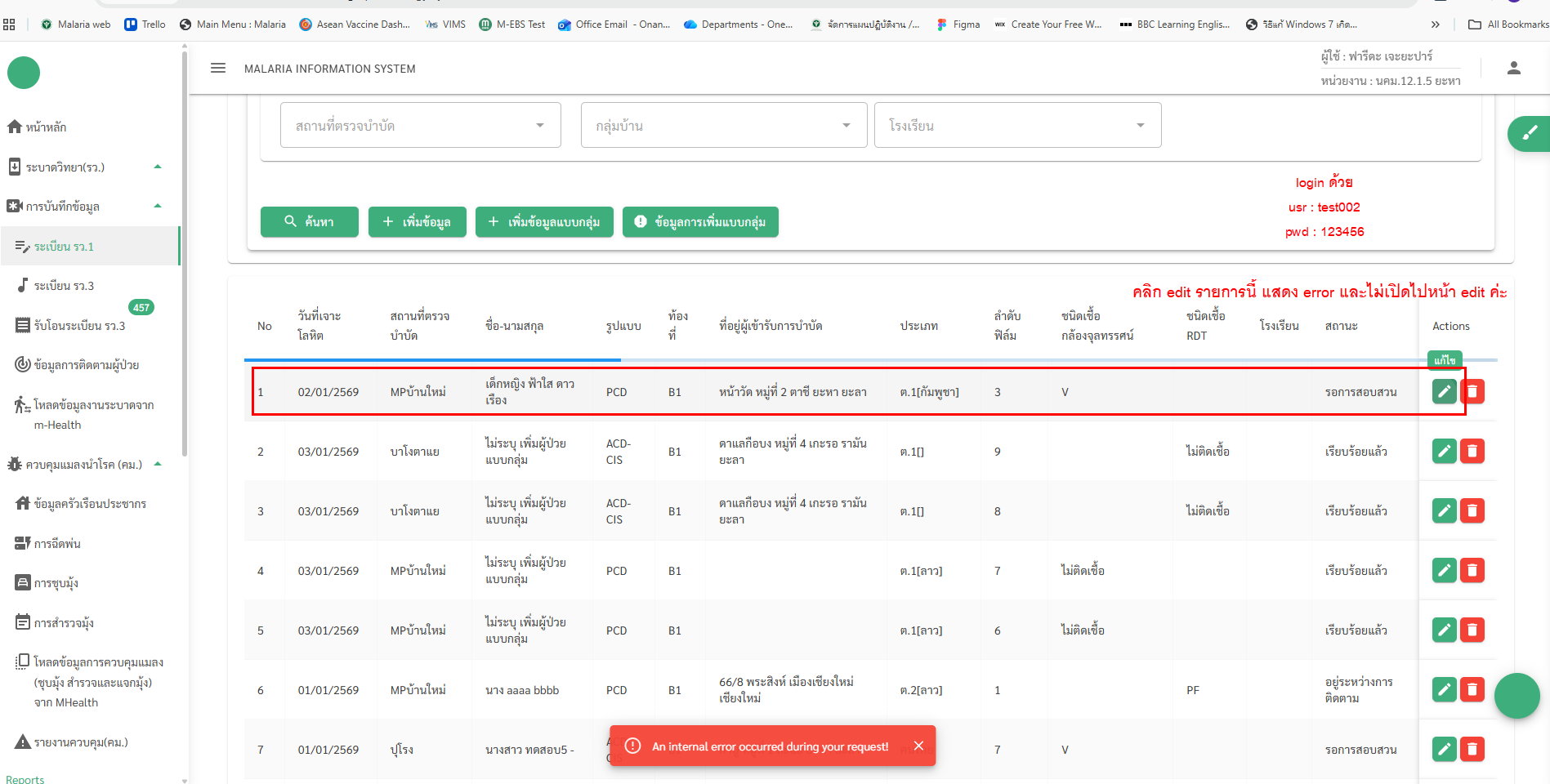1550x784 pixels.
Task: Click the ค้นหา search button
Action: click(309, 221)
